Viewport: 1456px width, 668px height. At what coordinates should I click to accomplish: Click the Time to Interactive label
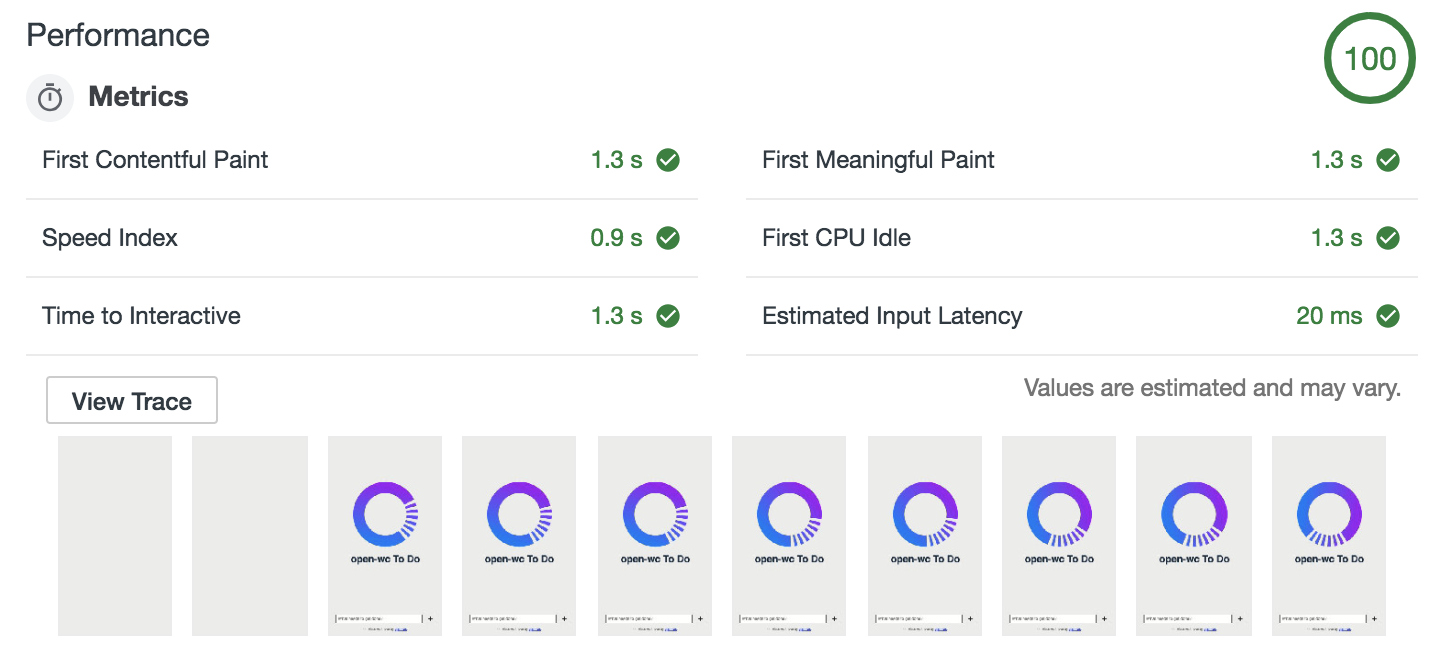tap(141, 316)
